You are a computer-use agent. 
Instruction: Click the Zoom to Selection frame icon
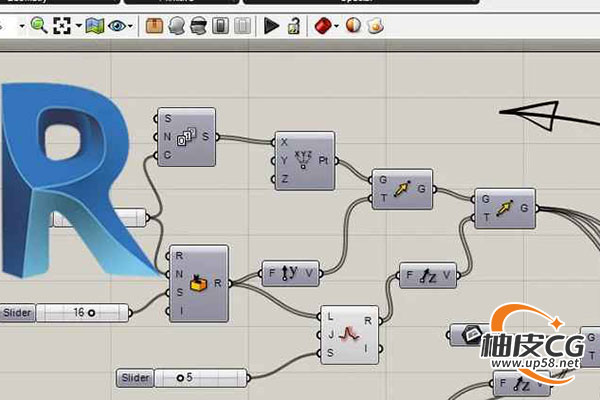[x=62, y=26]
